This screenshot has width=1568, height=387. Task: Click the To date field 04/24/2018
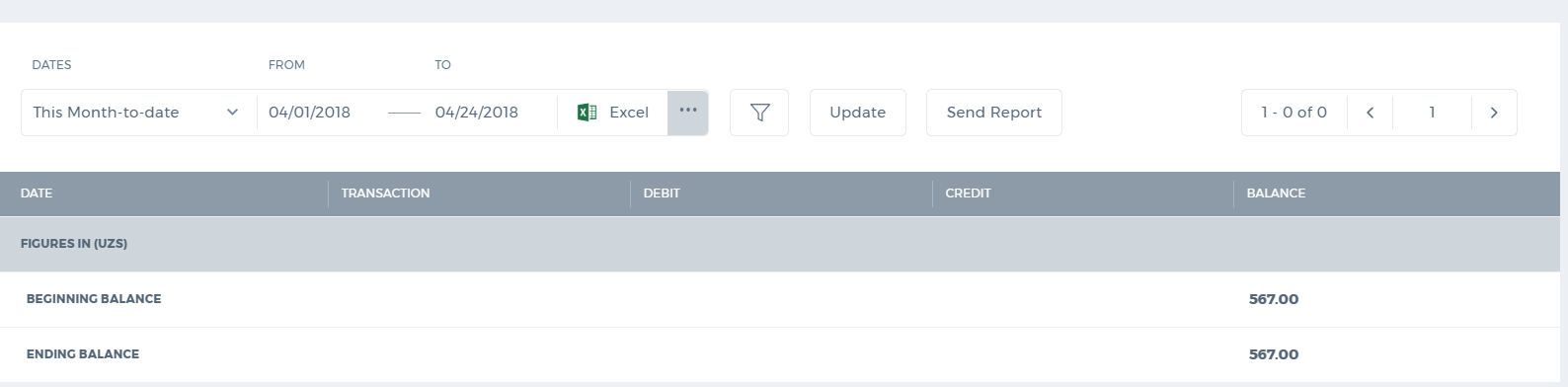[x=477, y=113]
